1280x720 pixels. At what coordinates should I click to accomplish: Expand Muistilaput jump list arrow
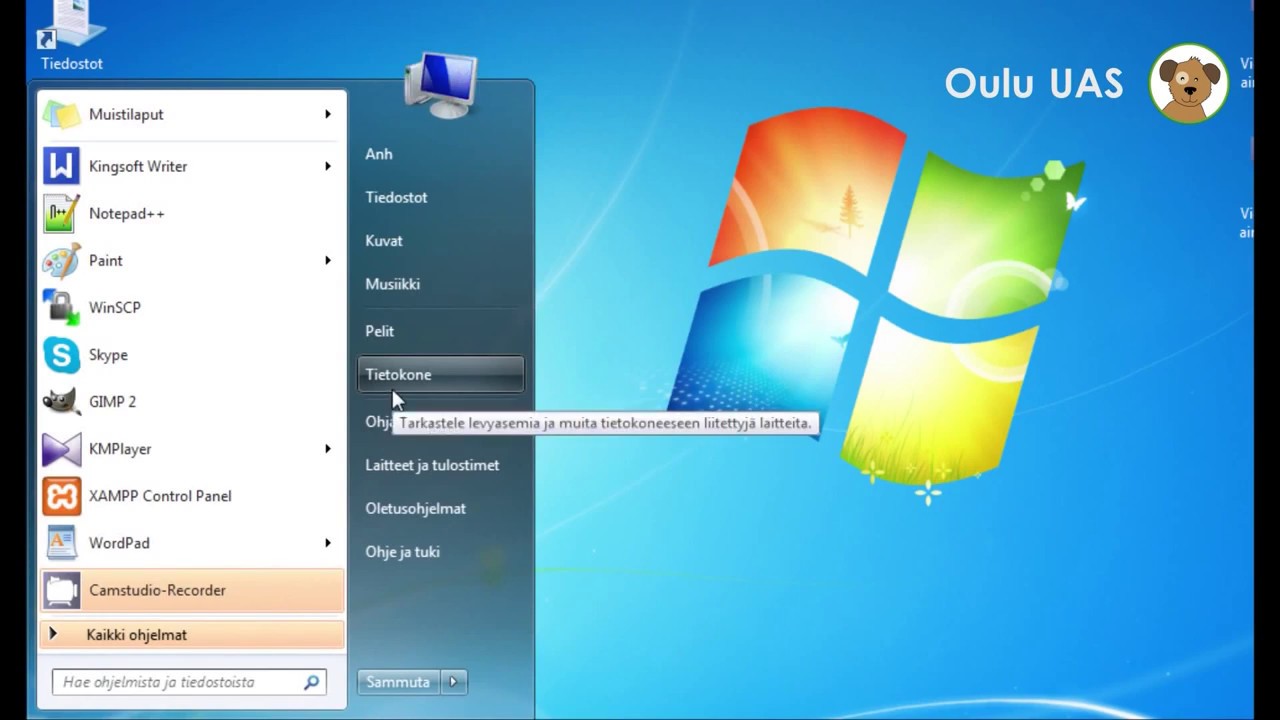pyautogui.click(x=327, y=114)
